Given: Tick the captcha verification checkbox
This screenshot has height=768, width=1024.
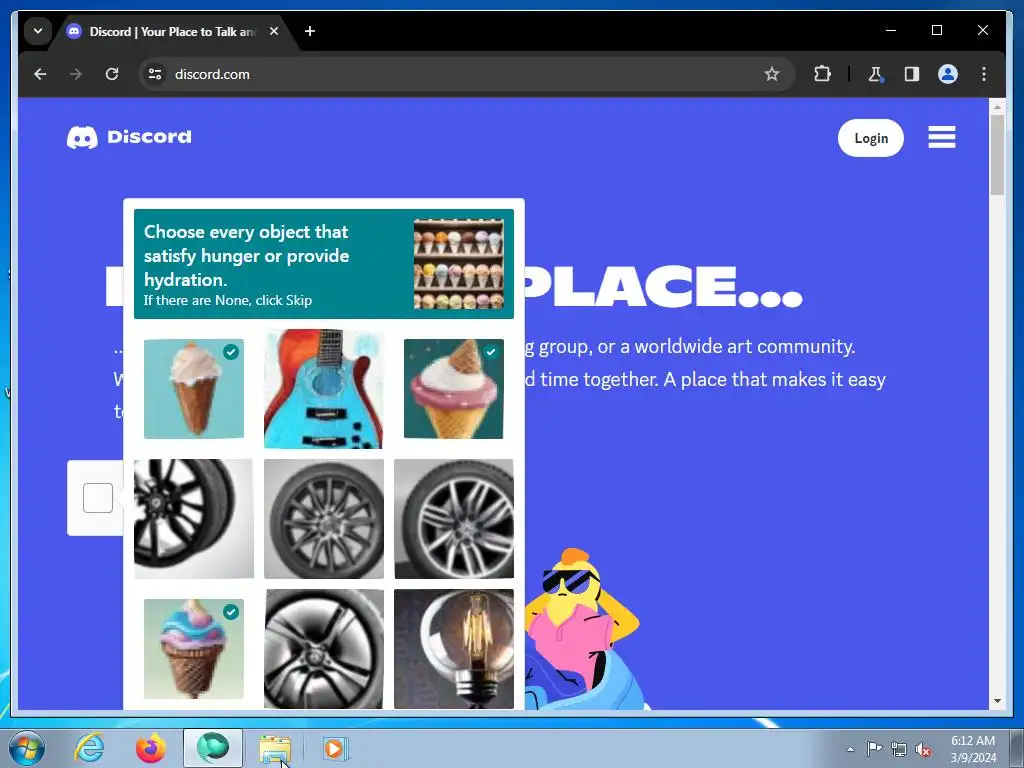Looking at the screenshot, I should pyautogui.click(x=98, y=498).
